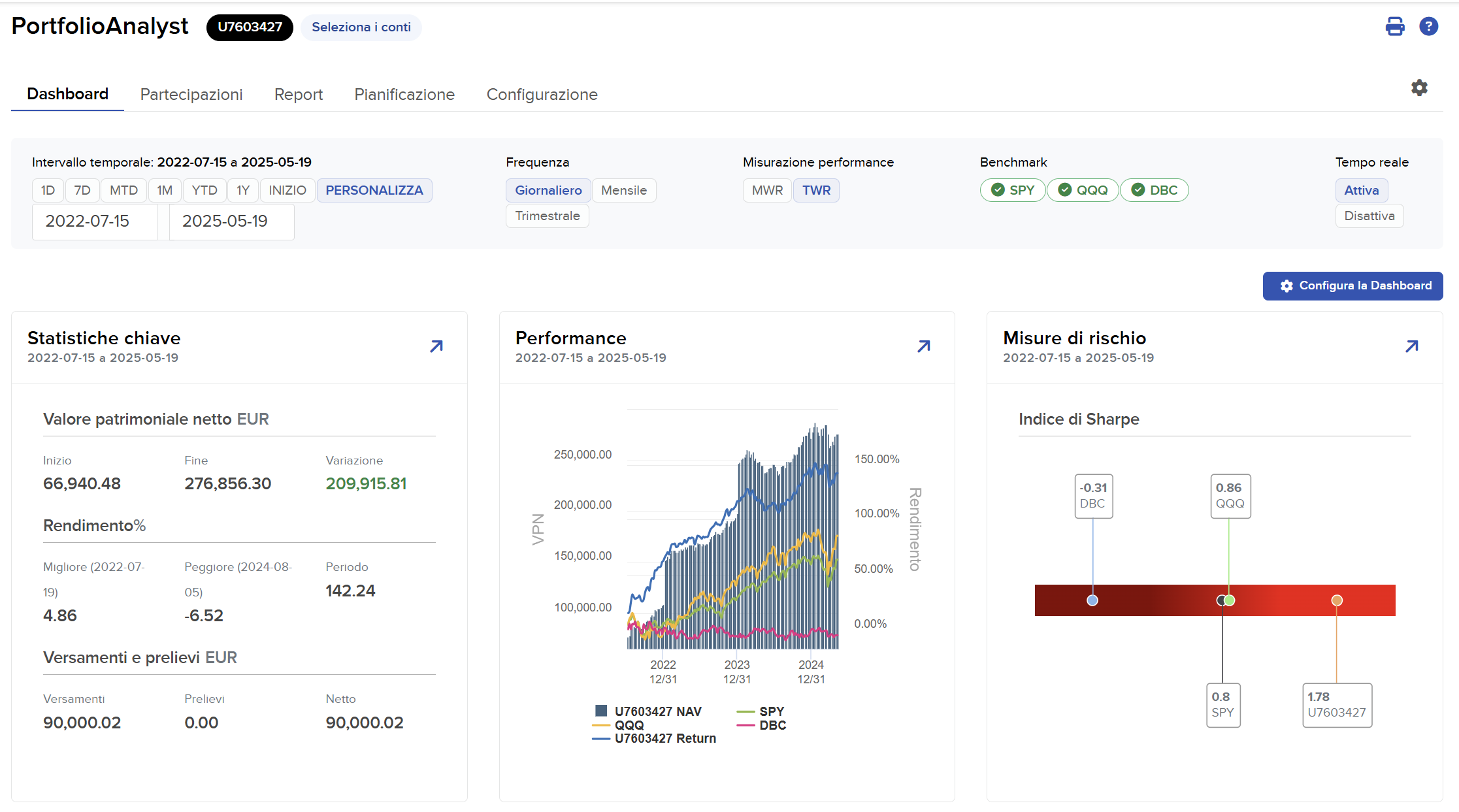This screenshot has width=1459, height=812.
Task: Click Periodo return value 142.24
Action: coord(350,591)
